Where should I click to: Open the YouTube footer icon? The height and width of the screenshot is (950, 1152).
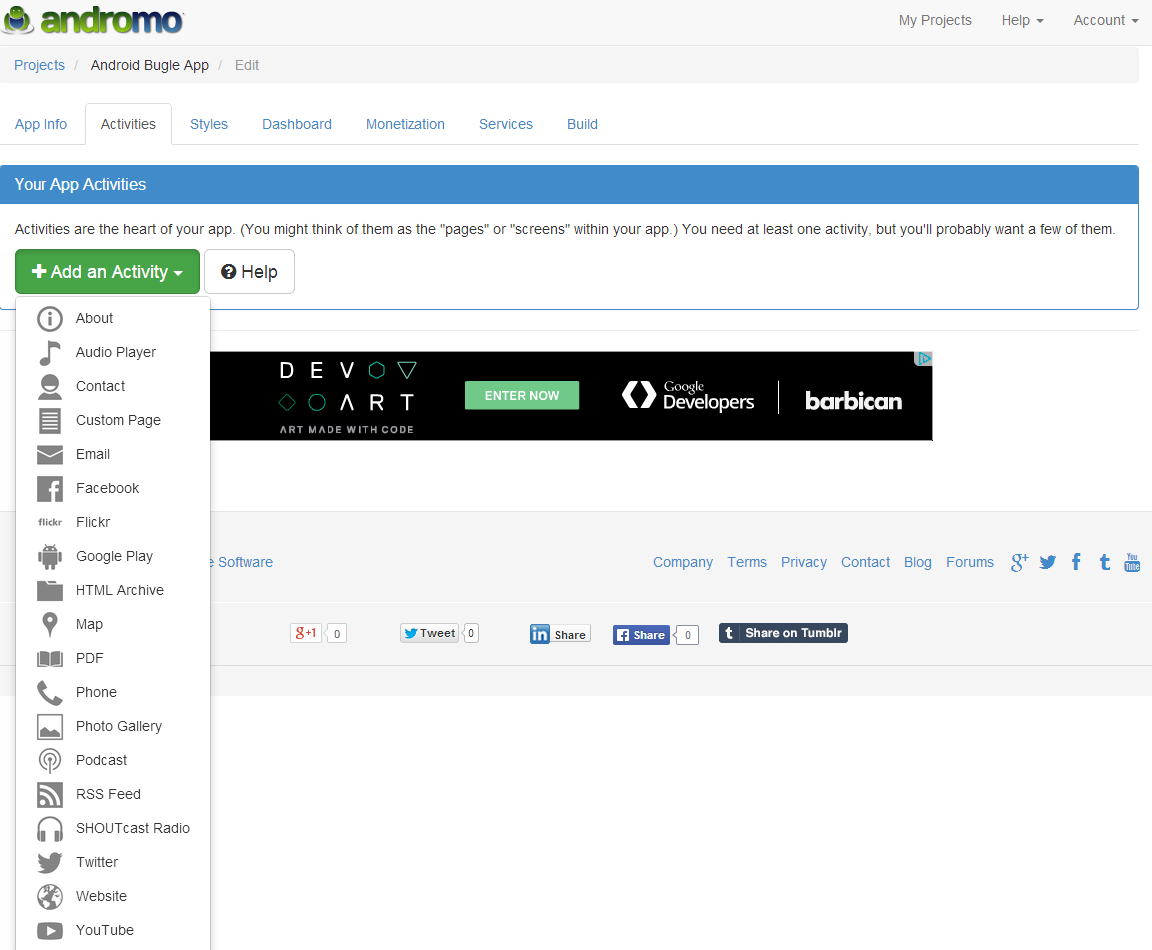[x=1132, y=562]
